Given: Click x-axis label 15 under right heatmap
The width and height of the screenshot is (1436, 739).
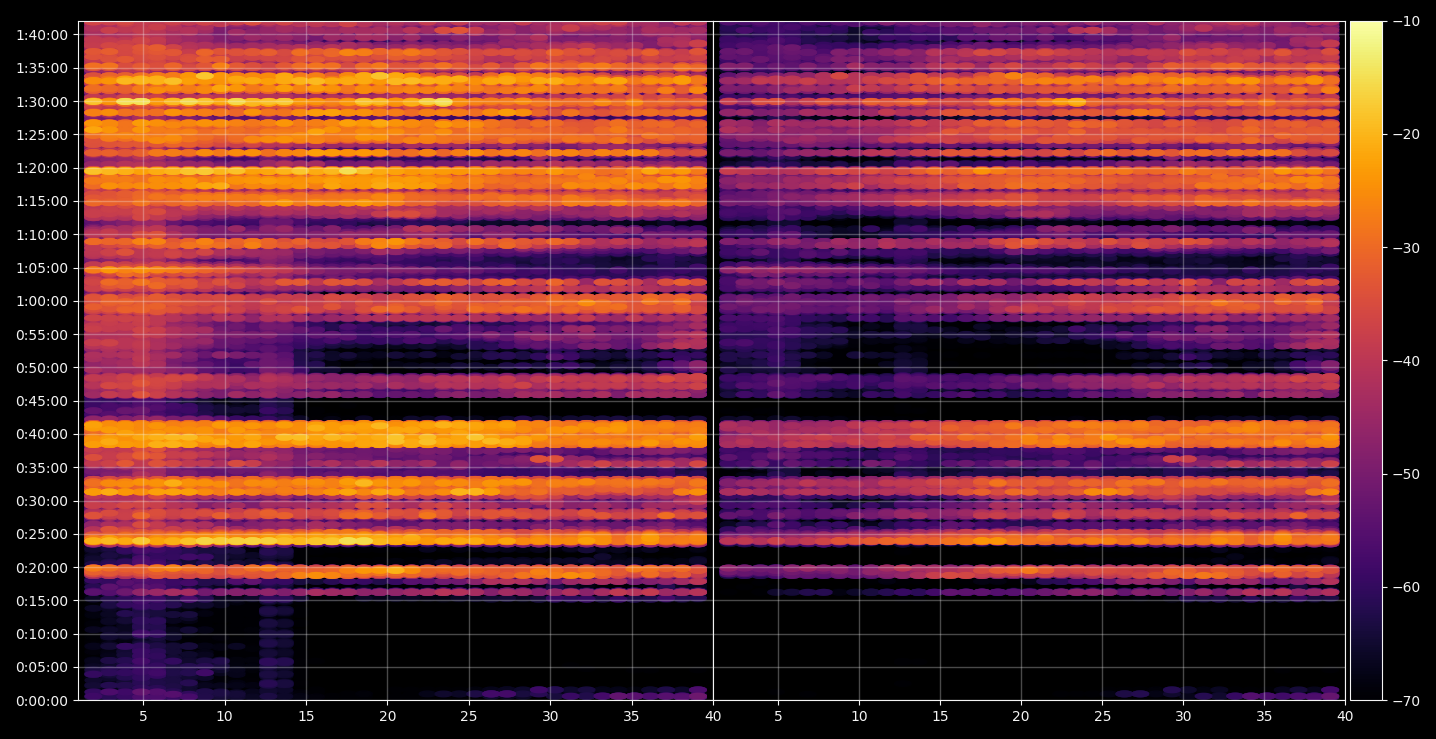Looking at the screenshot, I should (939, 717).
